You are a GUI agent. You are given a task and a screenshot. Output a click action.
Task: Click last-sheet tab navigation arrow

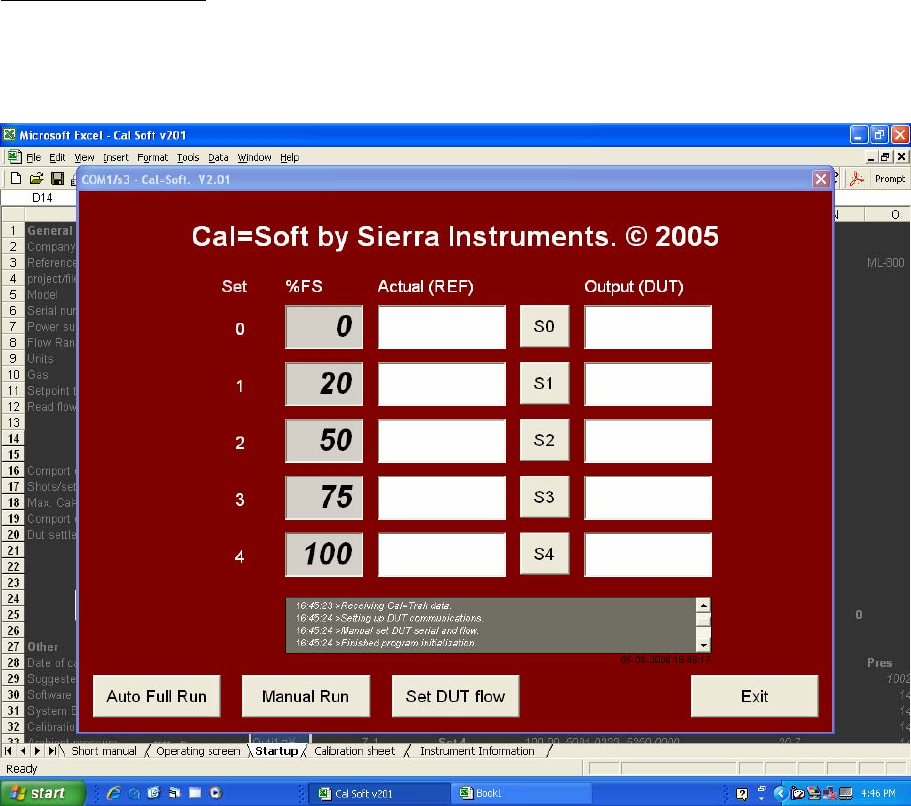(52, 751)
